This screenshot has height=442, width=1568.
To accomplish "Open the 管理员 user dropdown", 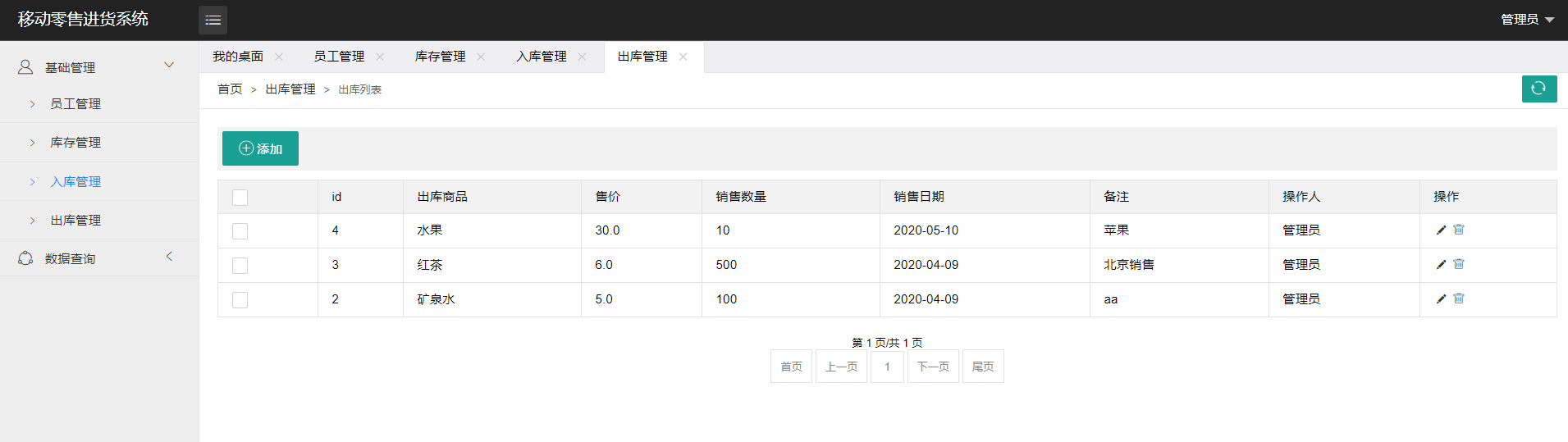I will point(1527,20).
